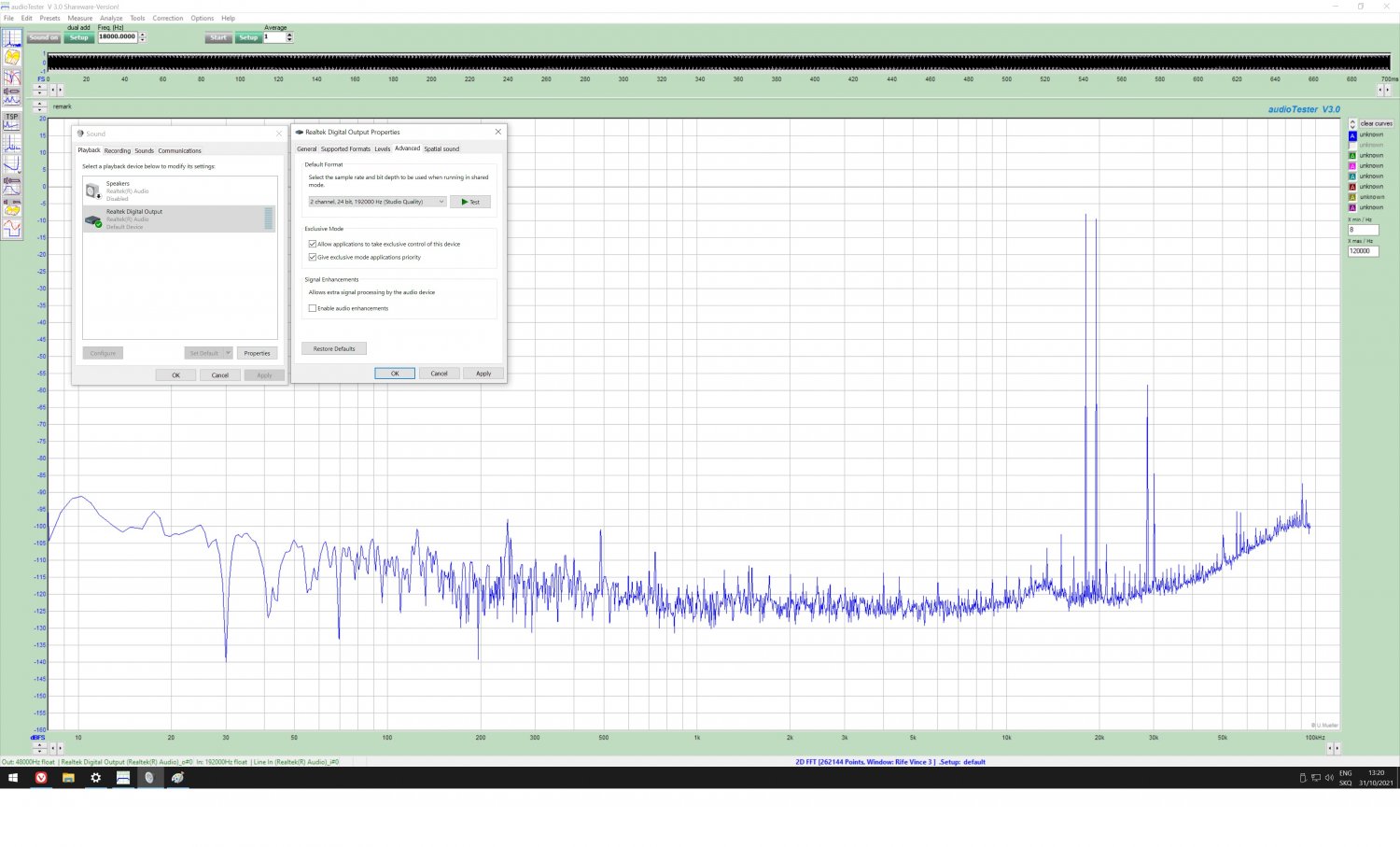
Task: Open the File menu
Action: [8, 18]
